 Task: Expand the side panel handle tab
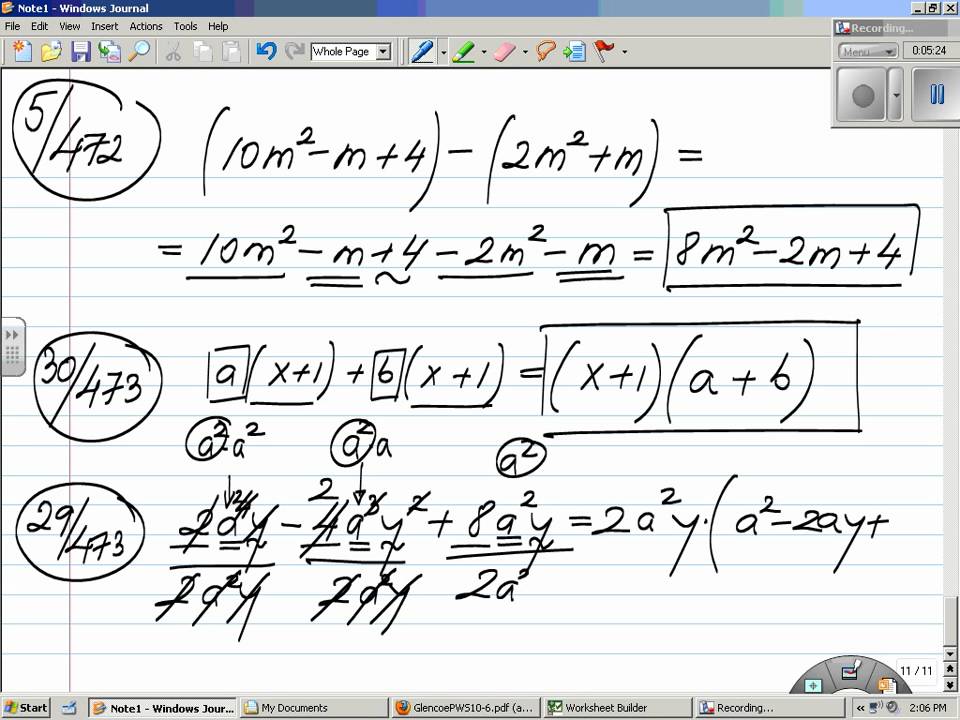click(x=12, y=347)
